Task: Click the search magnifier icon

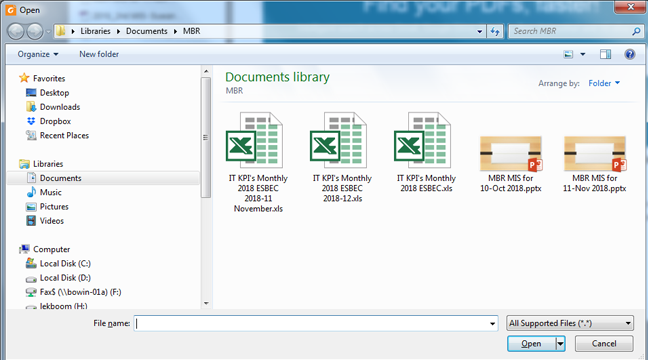Action: 636,31
